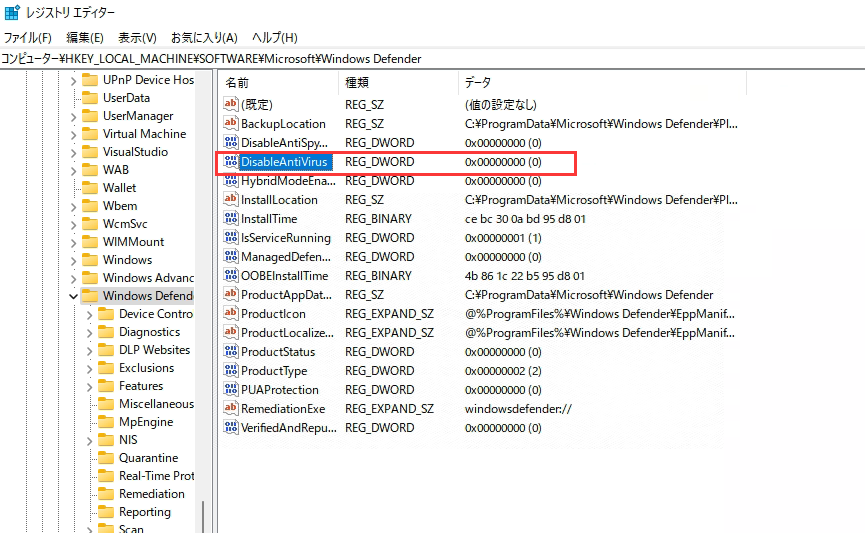The height and width of the screenshot is (533, 865).
Task: Select the Windows folder icon
Action: [x=89, y=259]
